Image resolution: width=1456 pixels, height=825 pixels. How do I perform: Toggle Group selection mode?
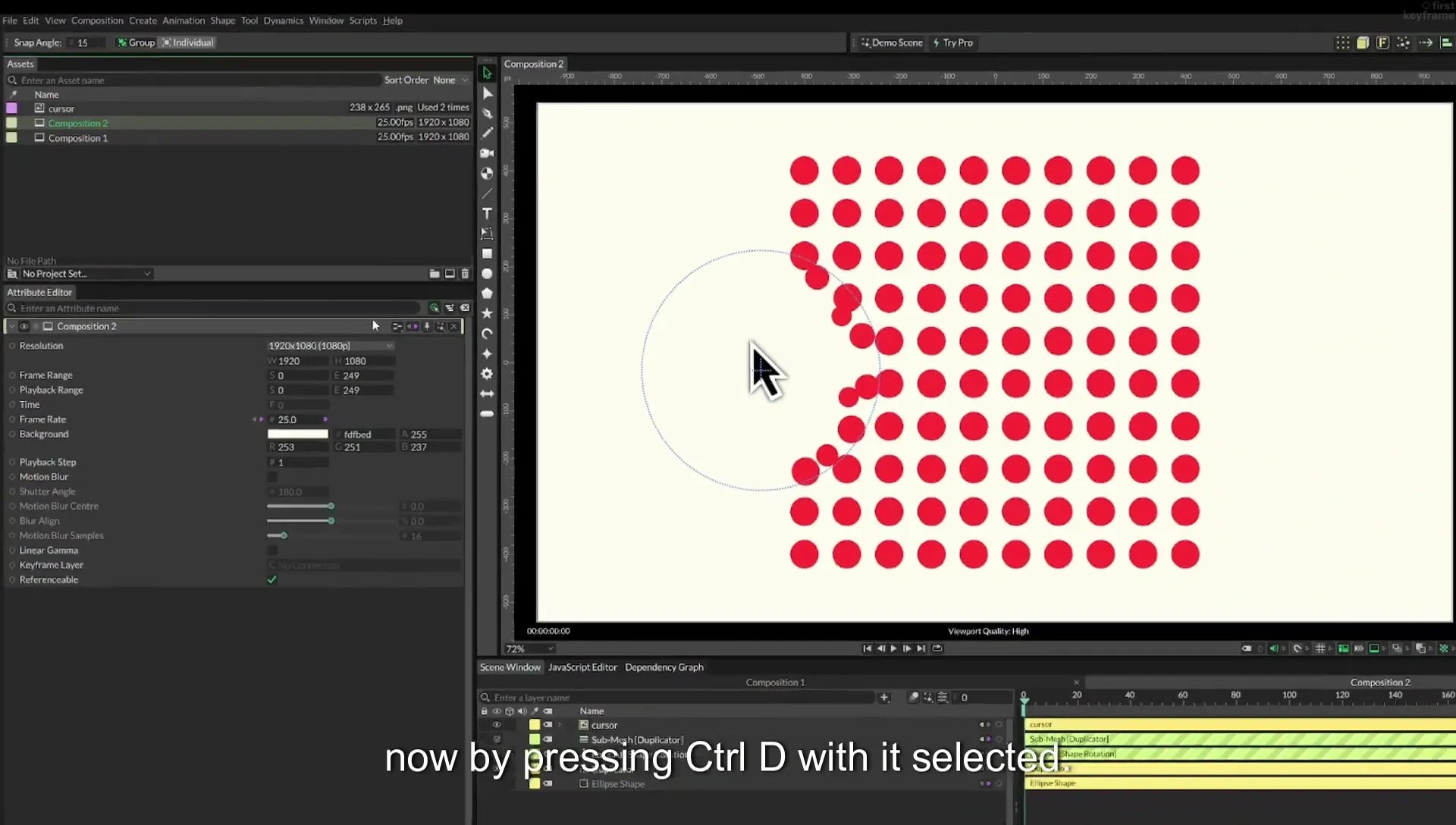pyautogui.click(x=136, y=42)
